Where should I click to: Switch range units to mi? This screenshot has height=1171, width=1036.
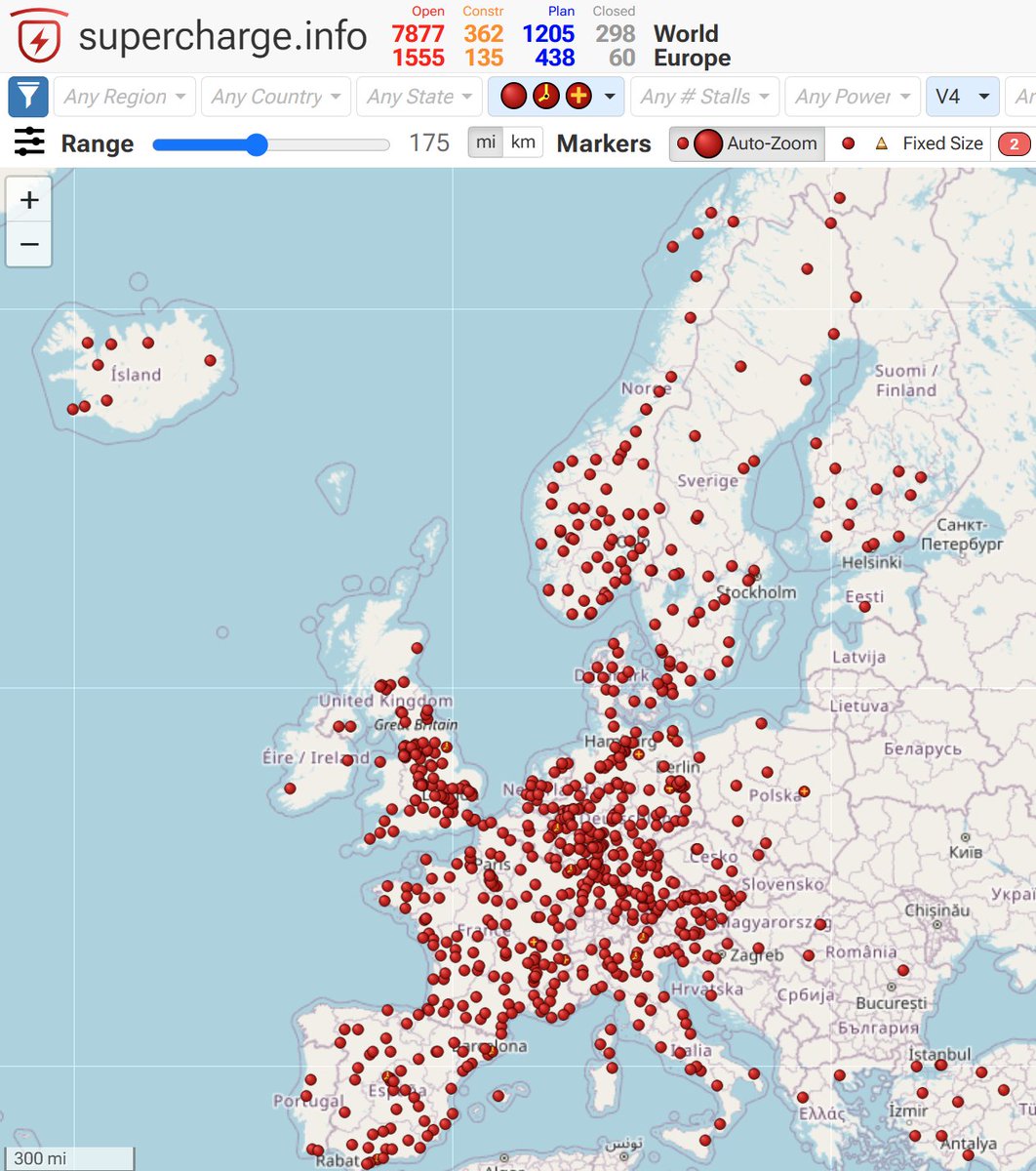488,141
